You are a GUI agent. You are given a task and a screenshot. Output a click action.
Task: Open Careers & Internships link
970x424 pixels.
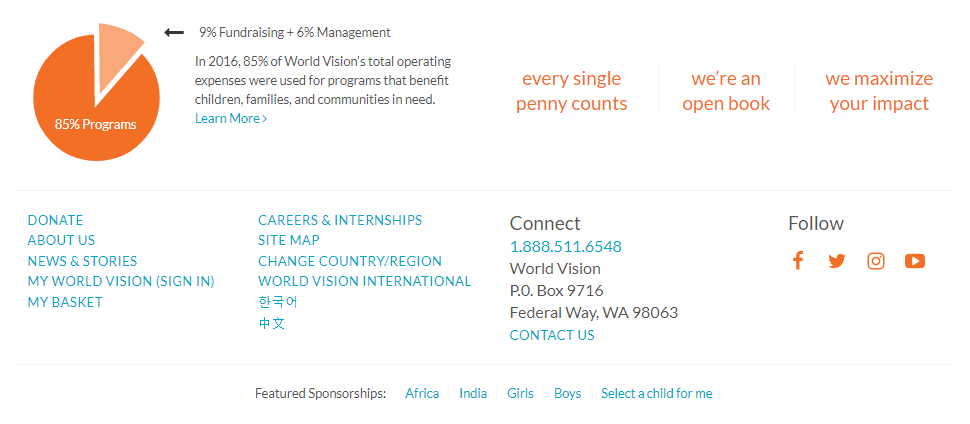click(x=340, y=220)
